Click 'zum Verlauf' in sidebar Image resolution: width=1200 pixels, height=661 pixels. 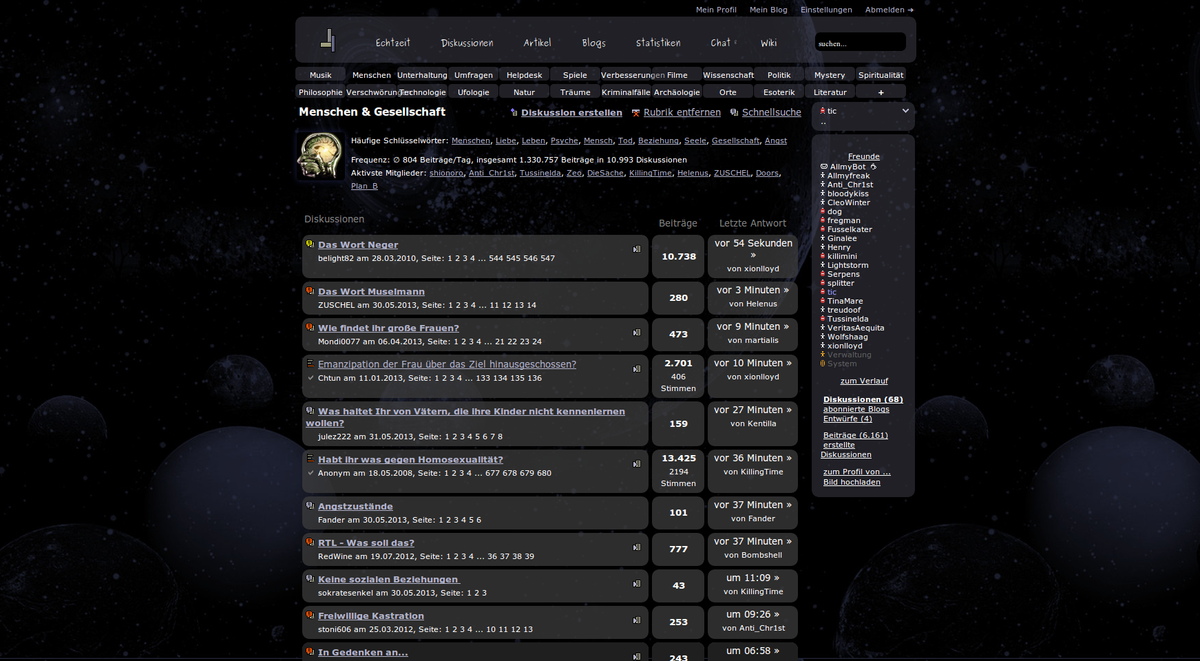[x=864, y=381]
